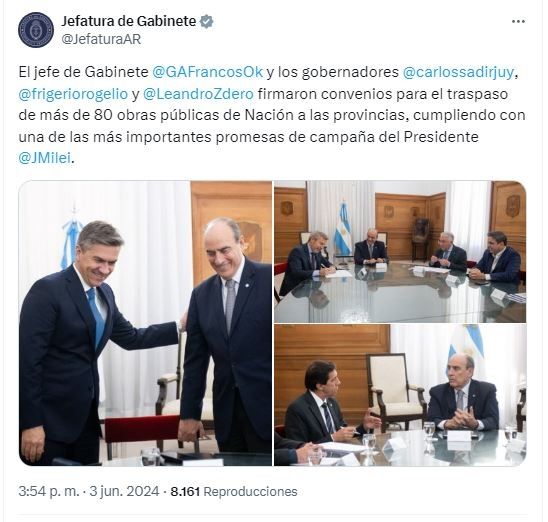The height and width of the screenshot is (522, 548).
Task: Open the Jefatura de Gabinete account name
Action: click(x=129, y=21)
